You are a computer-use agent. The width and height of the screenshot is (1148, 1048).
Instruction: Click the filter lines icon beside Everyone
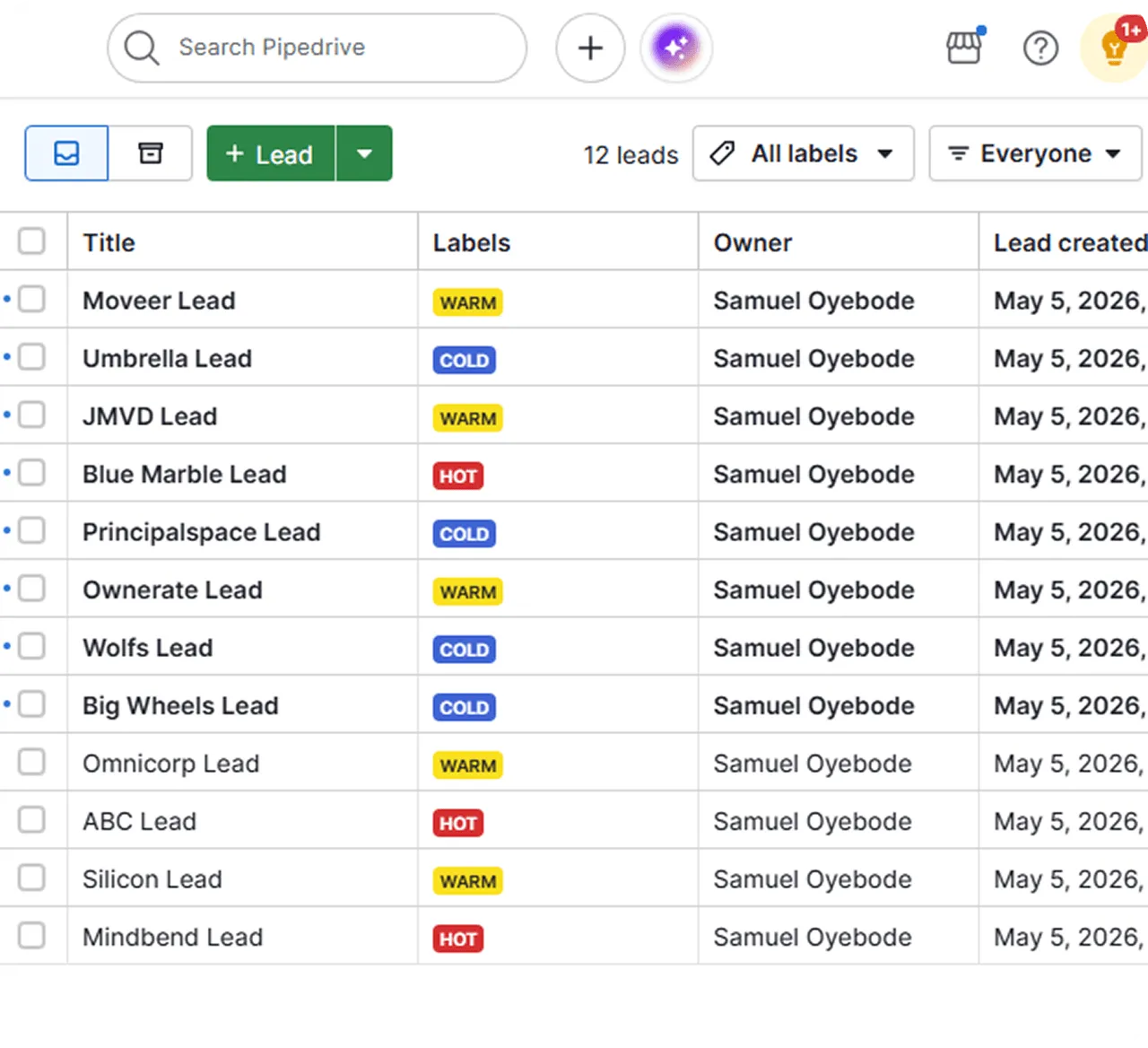tap(958, 153)
